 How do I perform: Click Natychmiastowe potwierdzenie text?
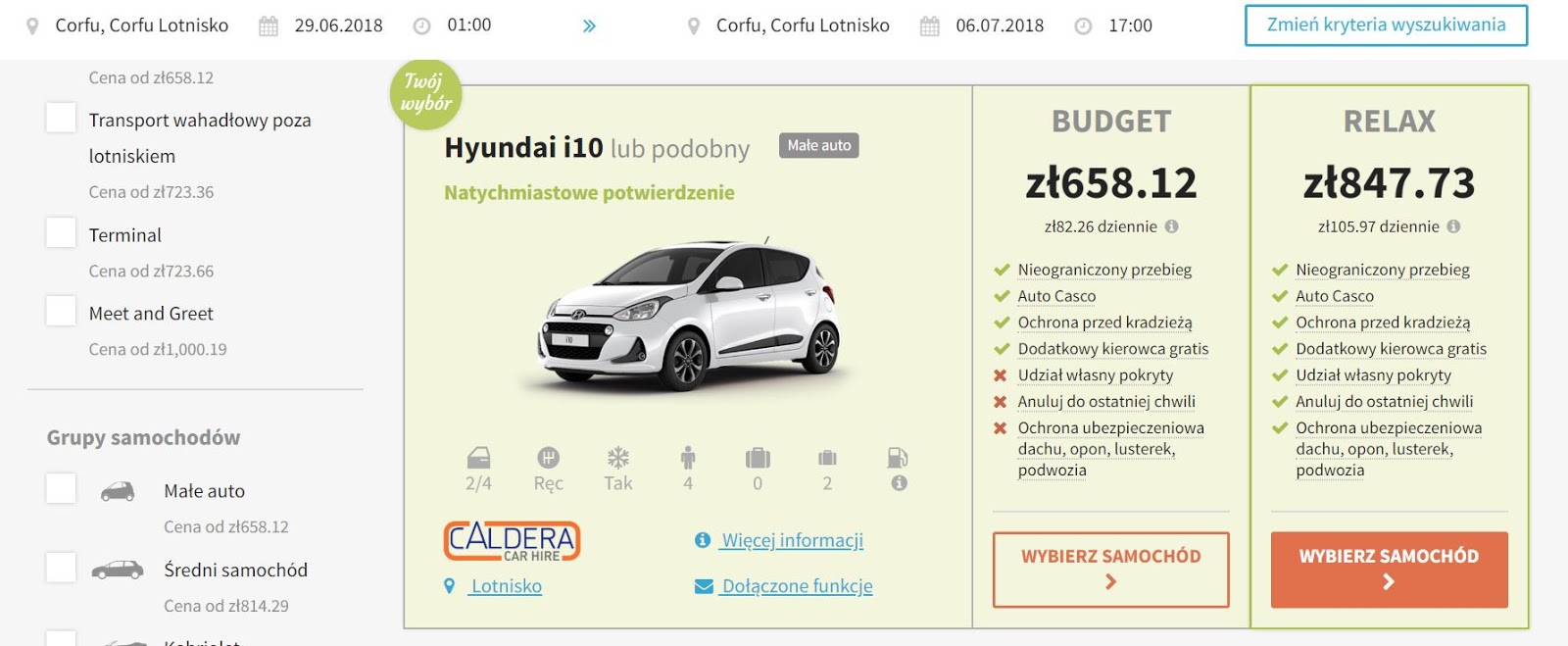(x=589, y=193)
